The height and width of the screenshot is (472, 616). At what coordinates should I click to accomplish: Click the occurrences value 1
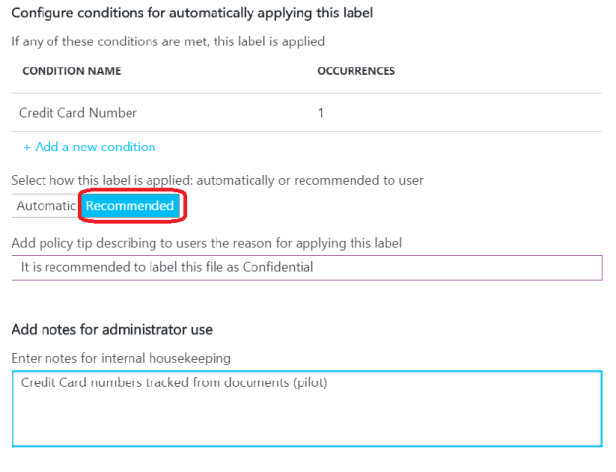tap(321, 113)
